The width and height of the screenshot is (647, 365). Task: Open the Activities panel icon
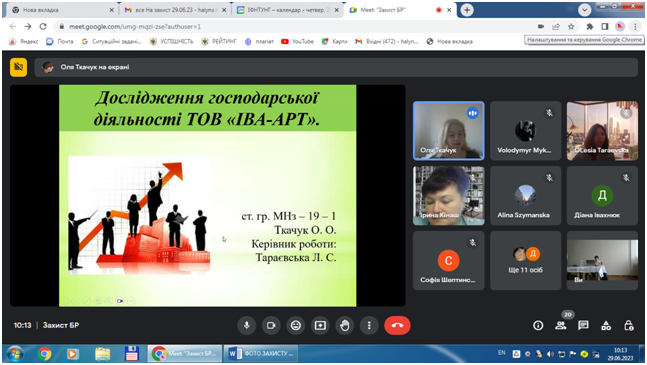[x=606, y=325]
